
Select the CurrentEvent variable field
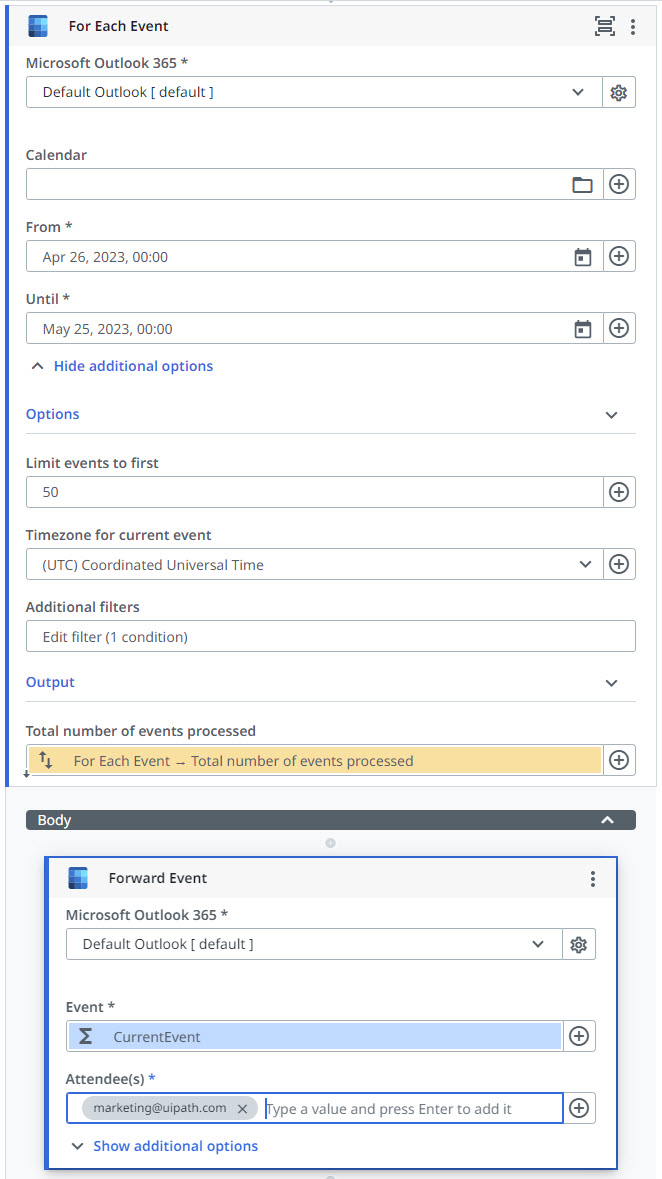(x=314, y=1036)
